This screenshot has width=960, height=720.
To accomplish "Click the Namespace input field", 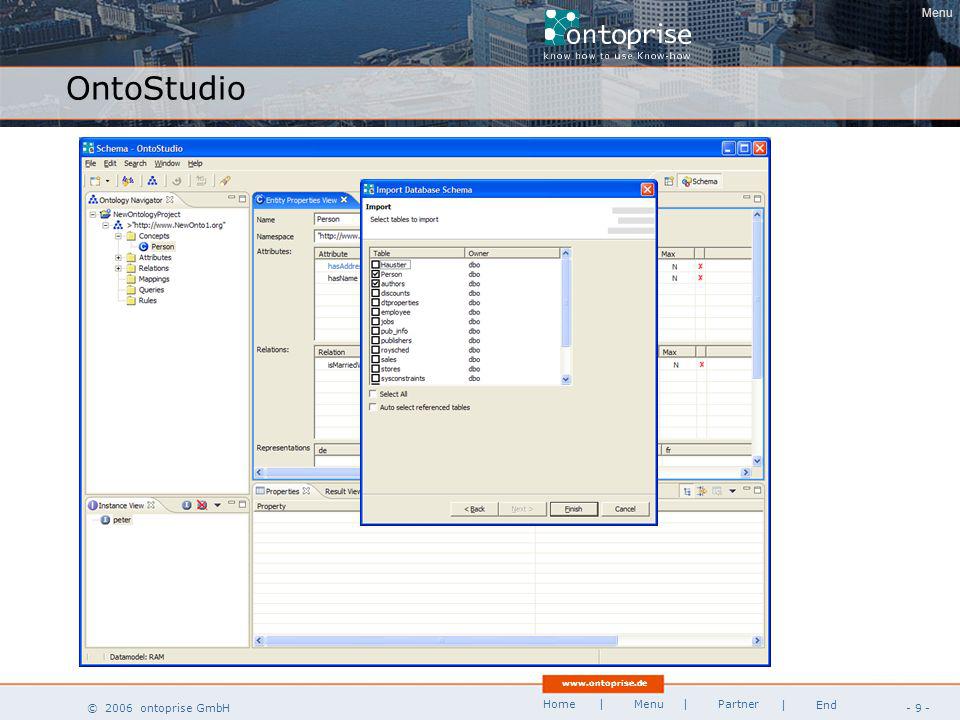I will click(x=337, y=236).
